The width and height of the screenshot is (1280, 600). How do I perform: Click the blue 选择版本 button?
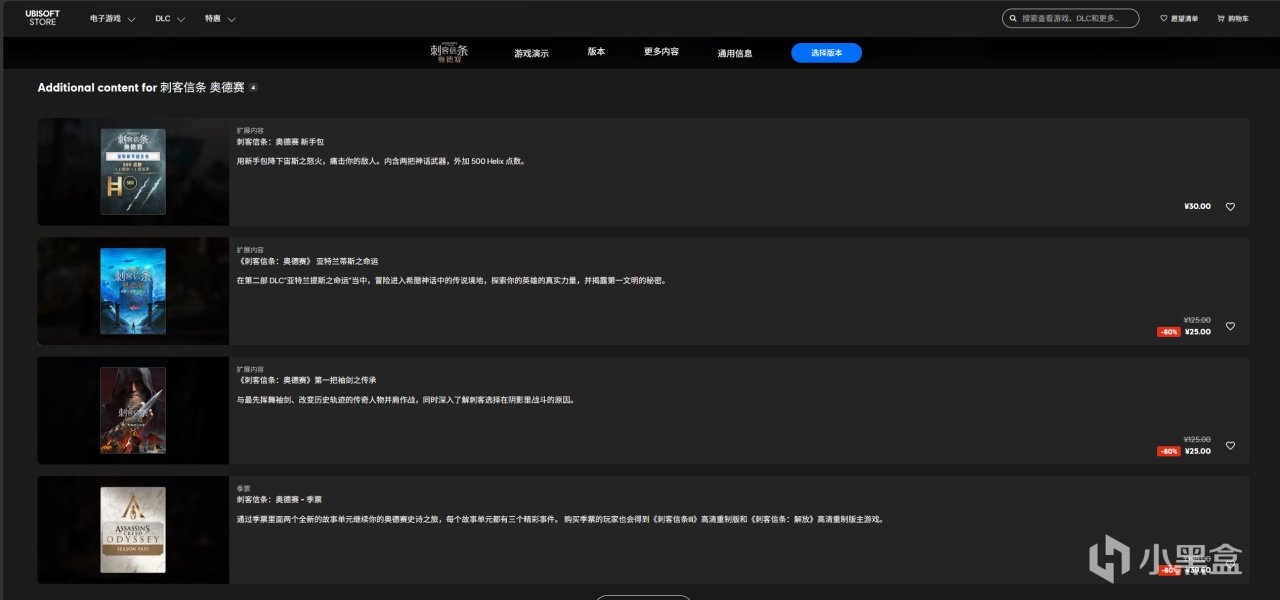pos(826,53)
